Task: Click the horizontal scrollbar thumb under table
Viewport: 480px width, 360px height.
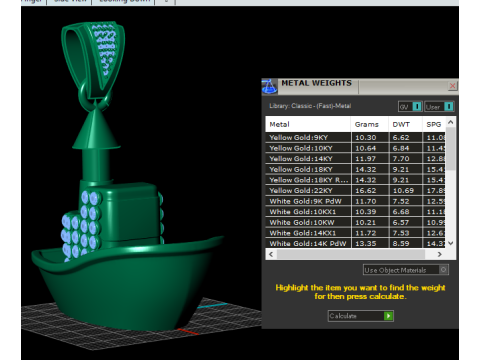Action: coord(351,254)
